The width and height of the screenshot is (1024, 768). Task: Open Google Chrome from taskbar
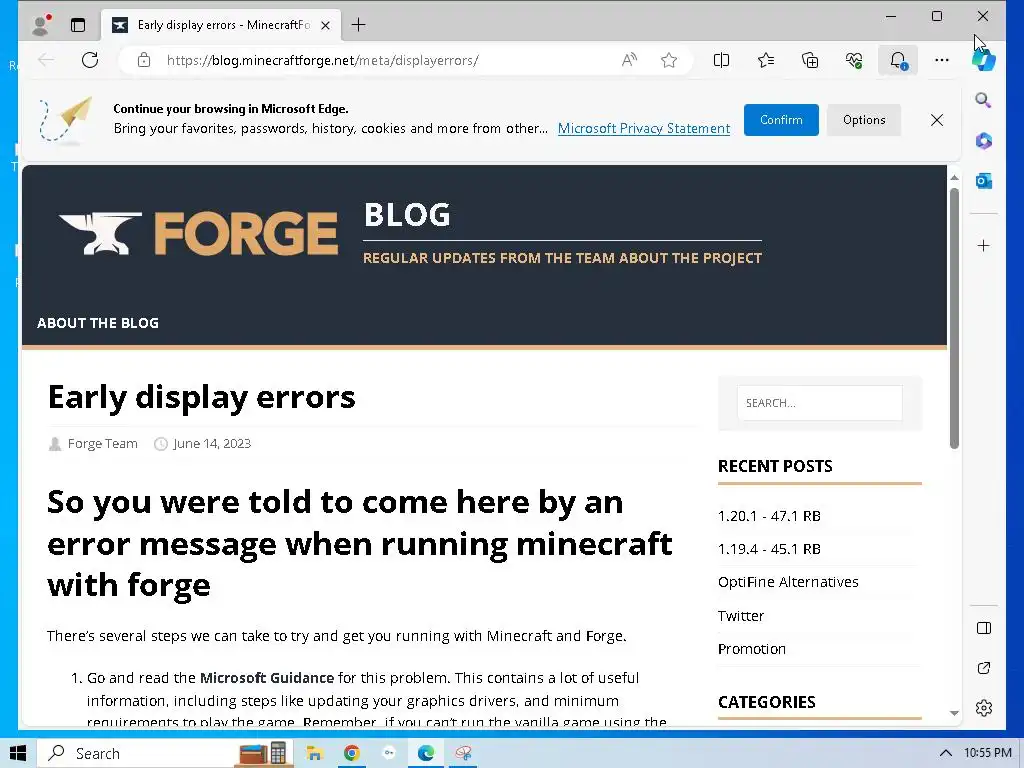tap(351, 754)
